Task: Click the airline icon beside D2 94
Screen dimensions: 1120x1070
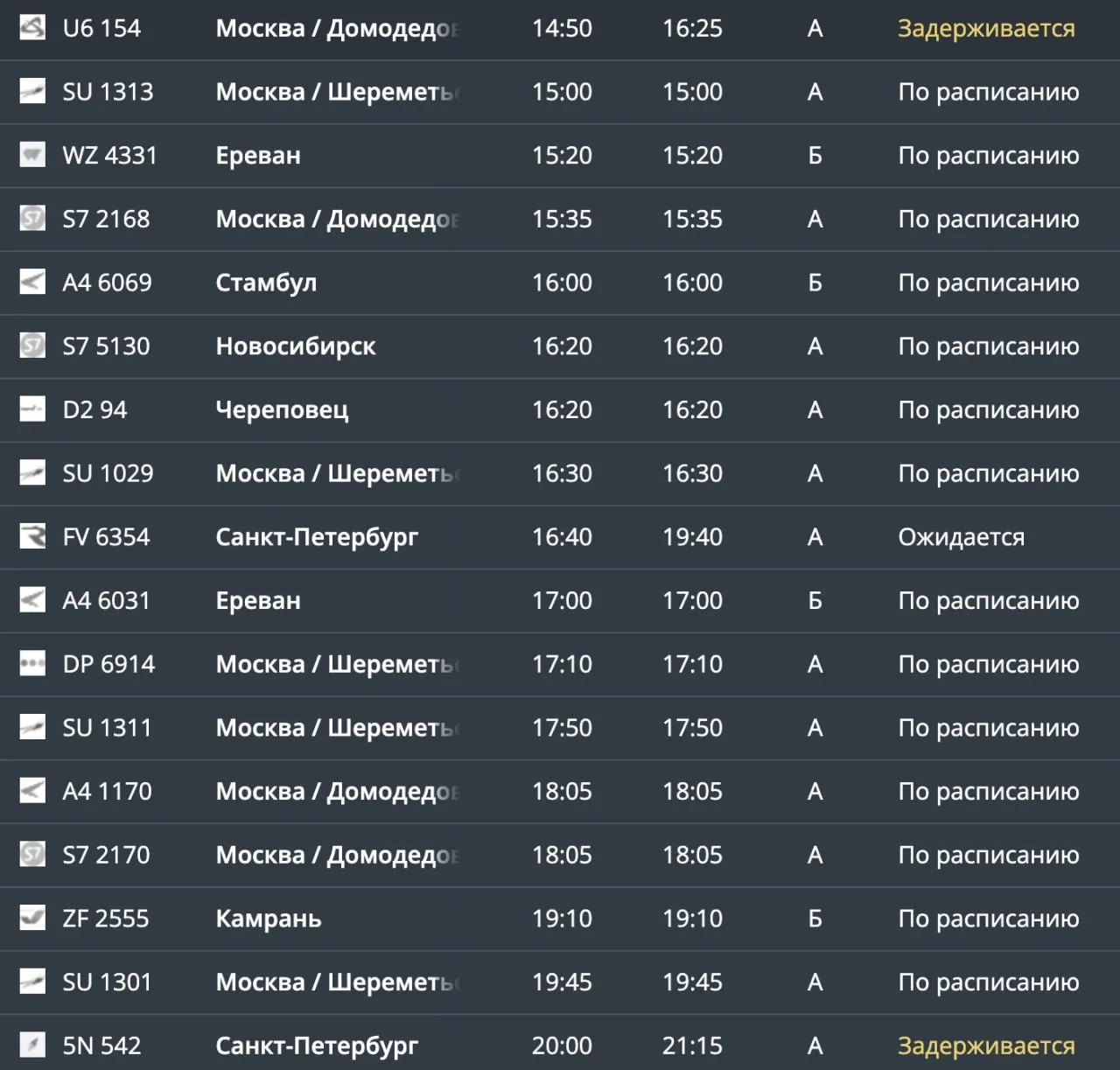Action: 32,409
